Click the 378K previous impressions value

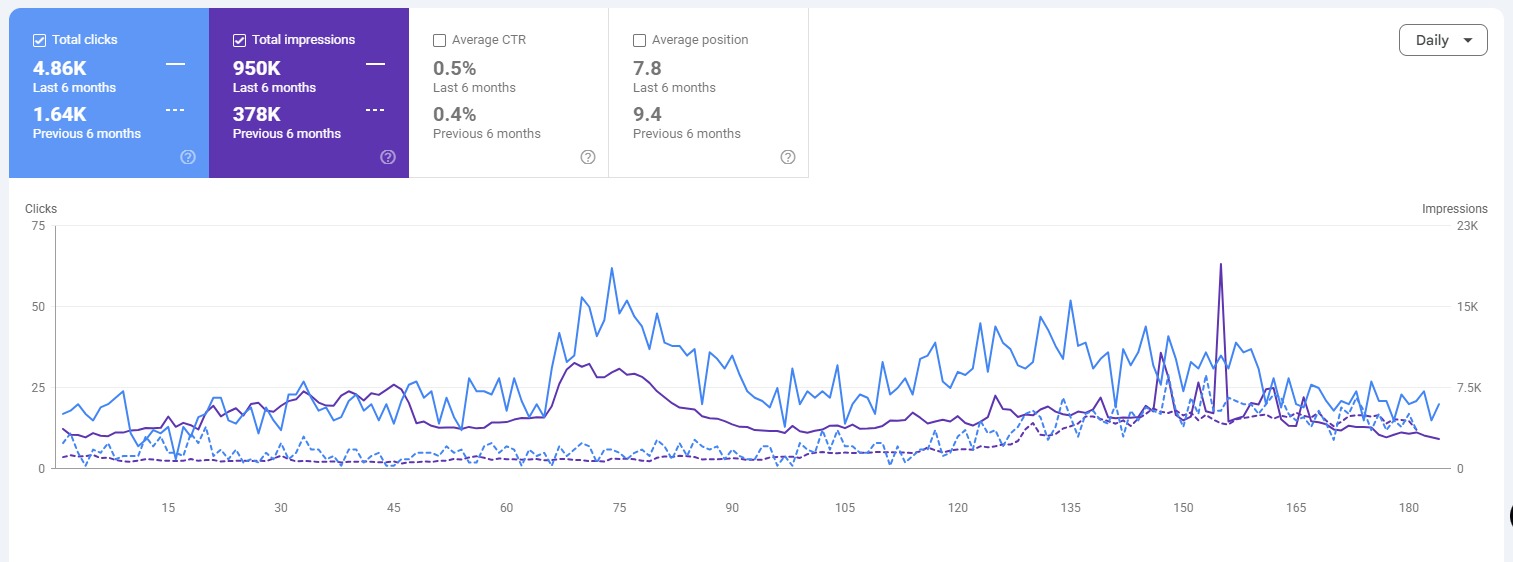pos(257,115)
